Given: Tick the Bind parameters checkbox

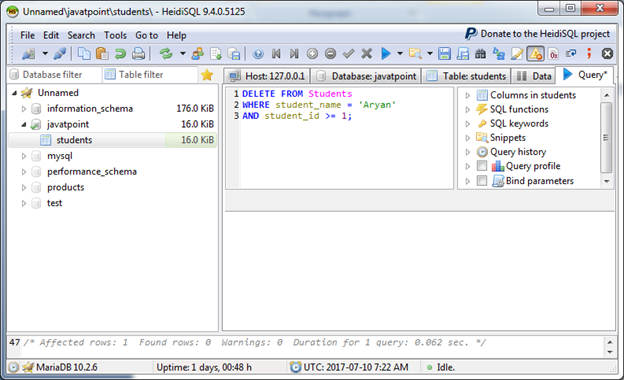Looking at the screenshot, I should (482, 181).
